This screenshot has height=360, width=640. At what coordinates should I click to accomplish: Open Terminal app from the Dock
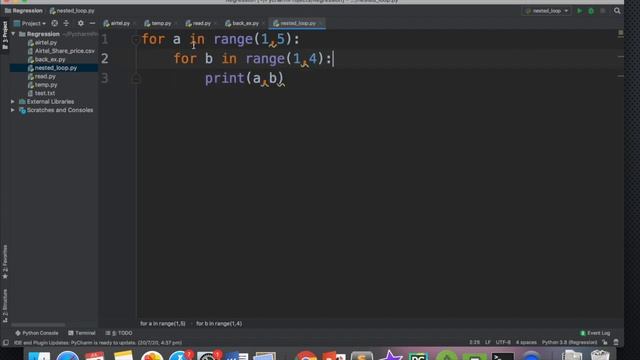coord(502,356)
